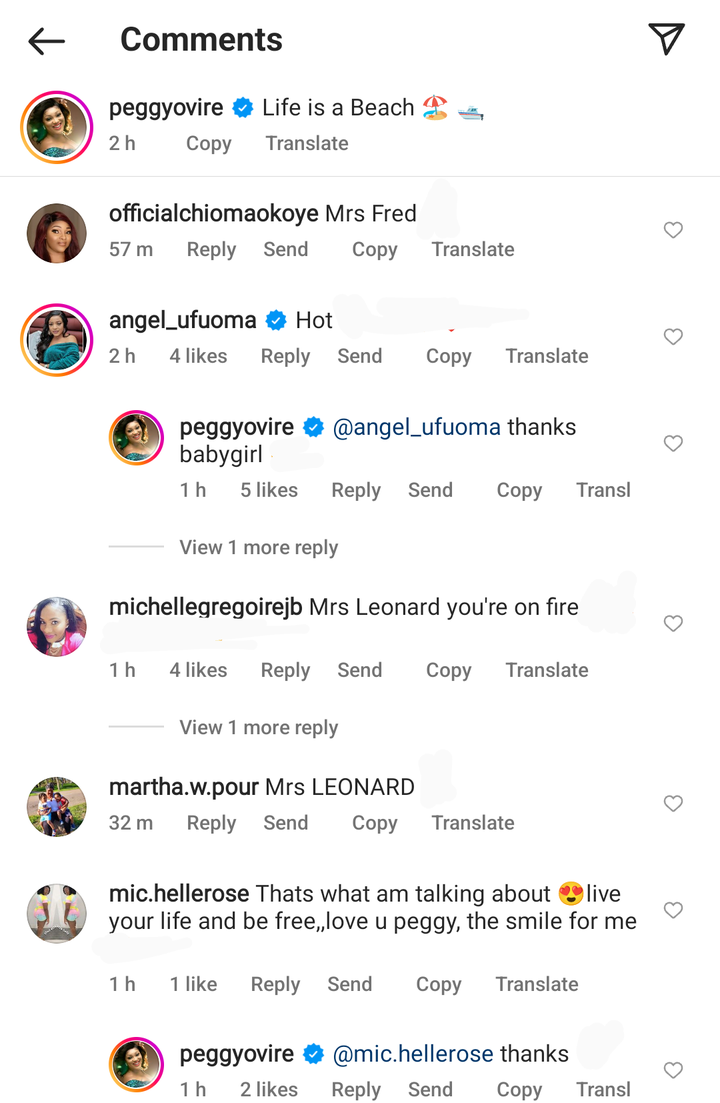The image size is (720, 1103).
Task: Send michellegregoirejb's comment
Action: 359,671
